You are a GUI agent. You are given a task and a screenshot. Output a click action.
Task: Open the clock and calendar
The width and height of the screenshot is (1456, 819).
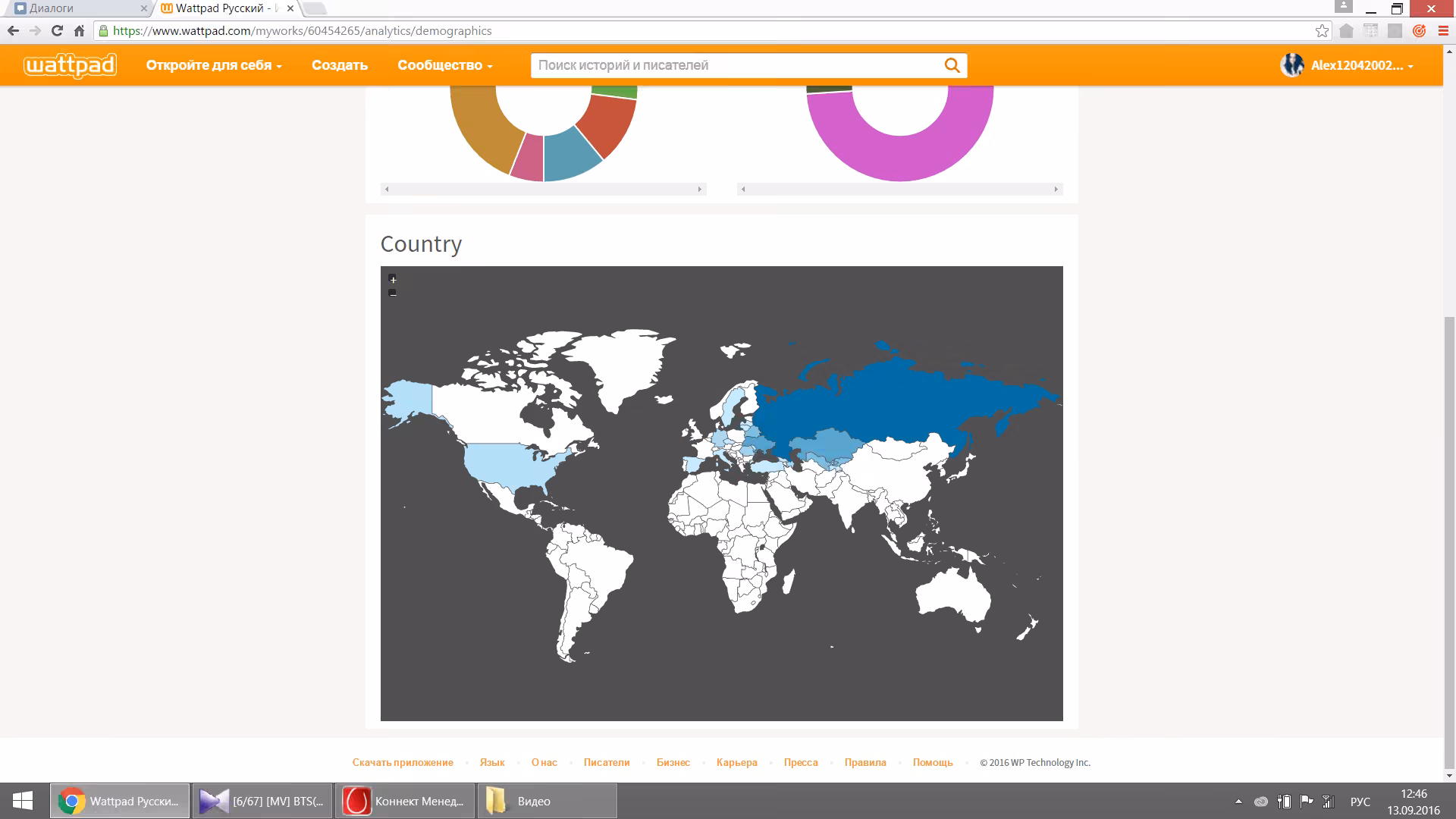(x=1414, y=802)
